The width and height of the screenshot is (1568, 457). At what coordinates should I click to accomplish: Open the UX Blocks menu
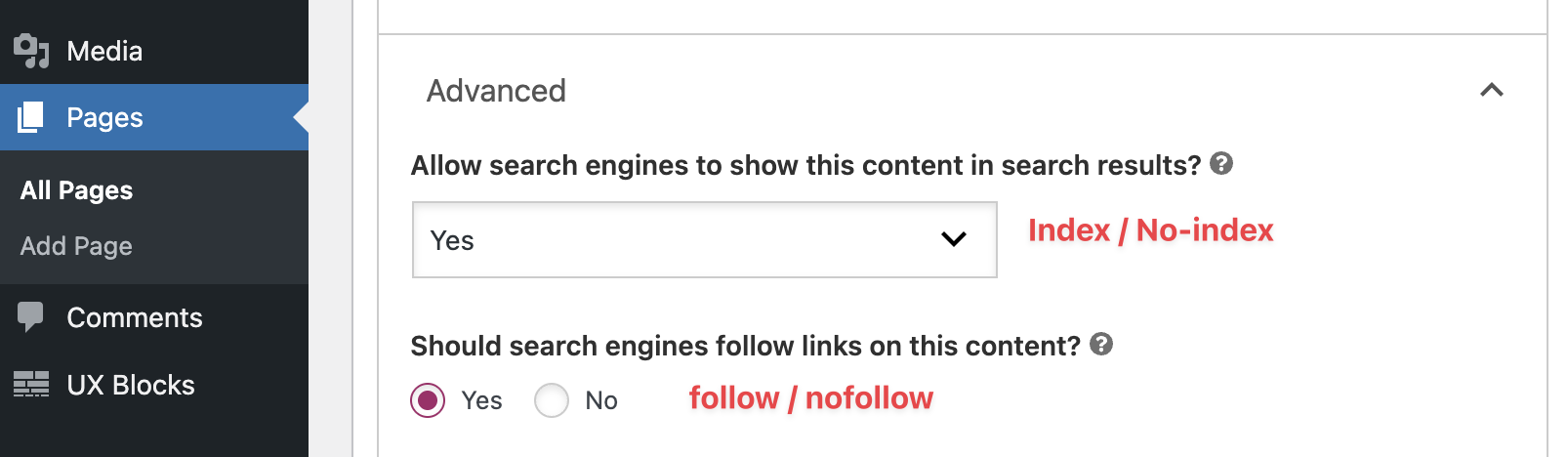tap(130, 385)
